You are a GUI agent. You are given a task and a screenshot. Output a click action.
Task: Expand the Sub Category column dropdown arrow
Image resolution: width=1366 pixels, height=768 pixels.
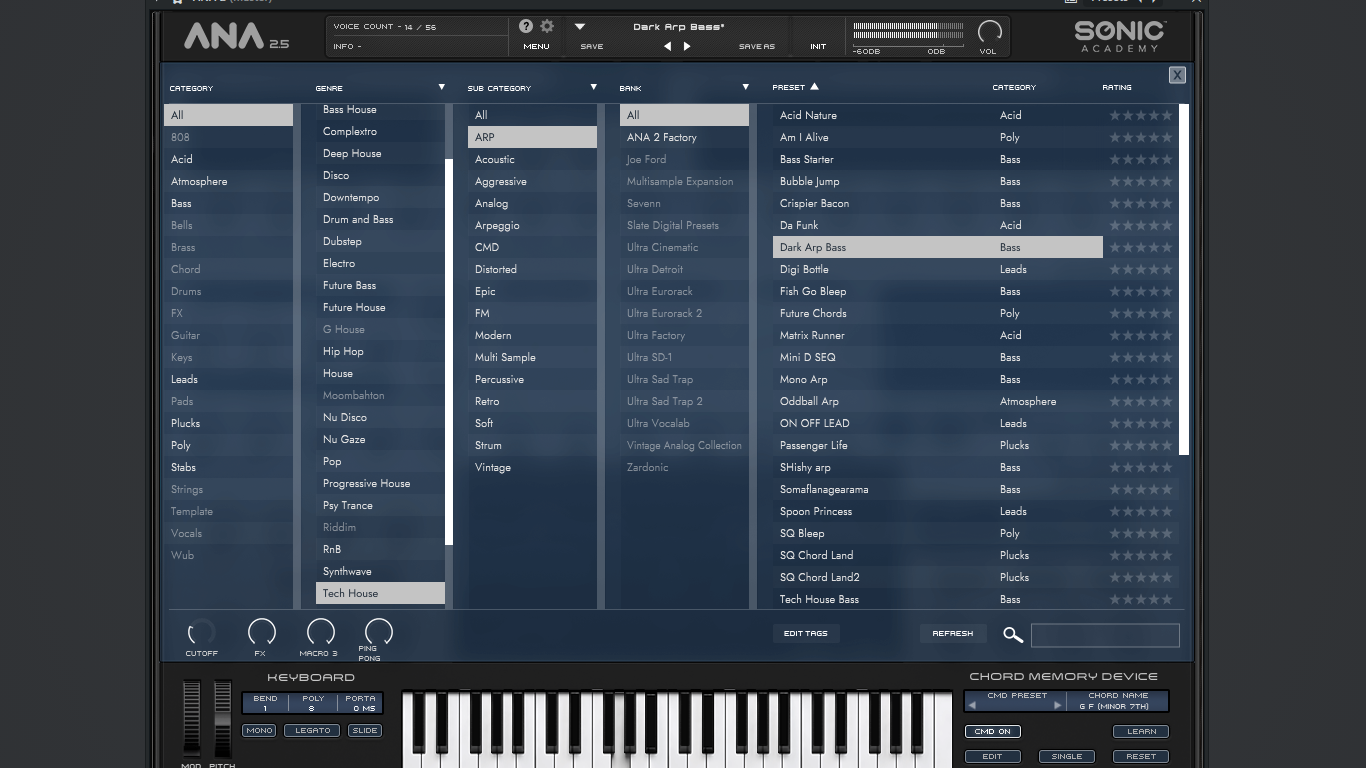point(593,87)
